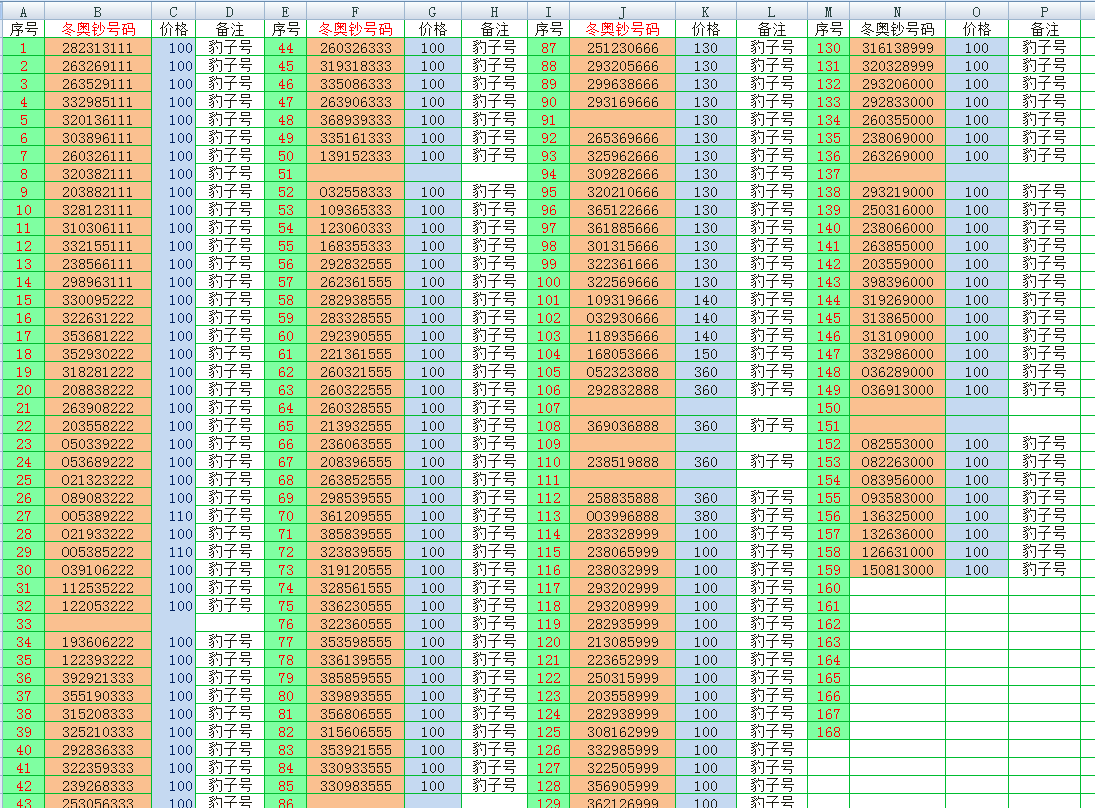The width and height of the screenshot is (1095, 808).
Task: Select the 361209555 cell
Action: click(355, 516)
